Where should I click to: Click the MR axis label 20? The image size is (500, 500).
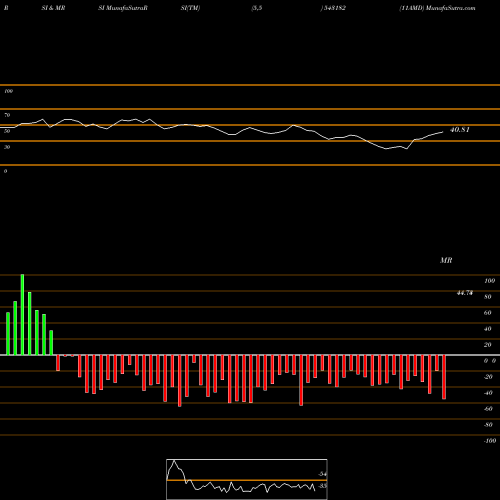488,345
